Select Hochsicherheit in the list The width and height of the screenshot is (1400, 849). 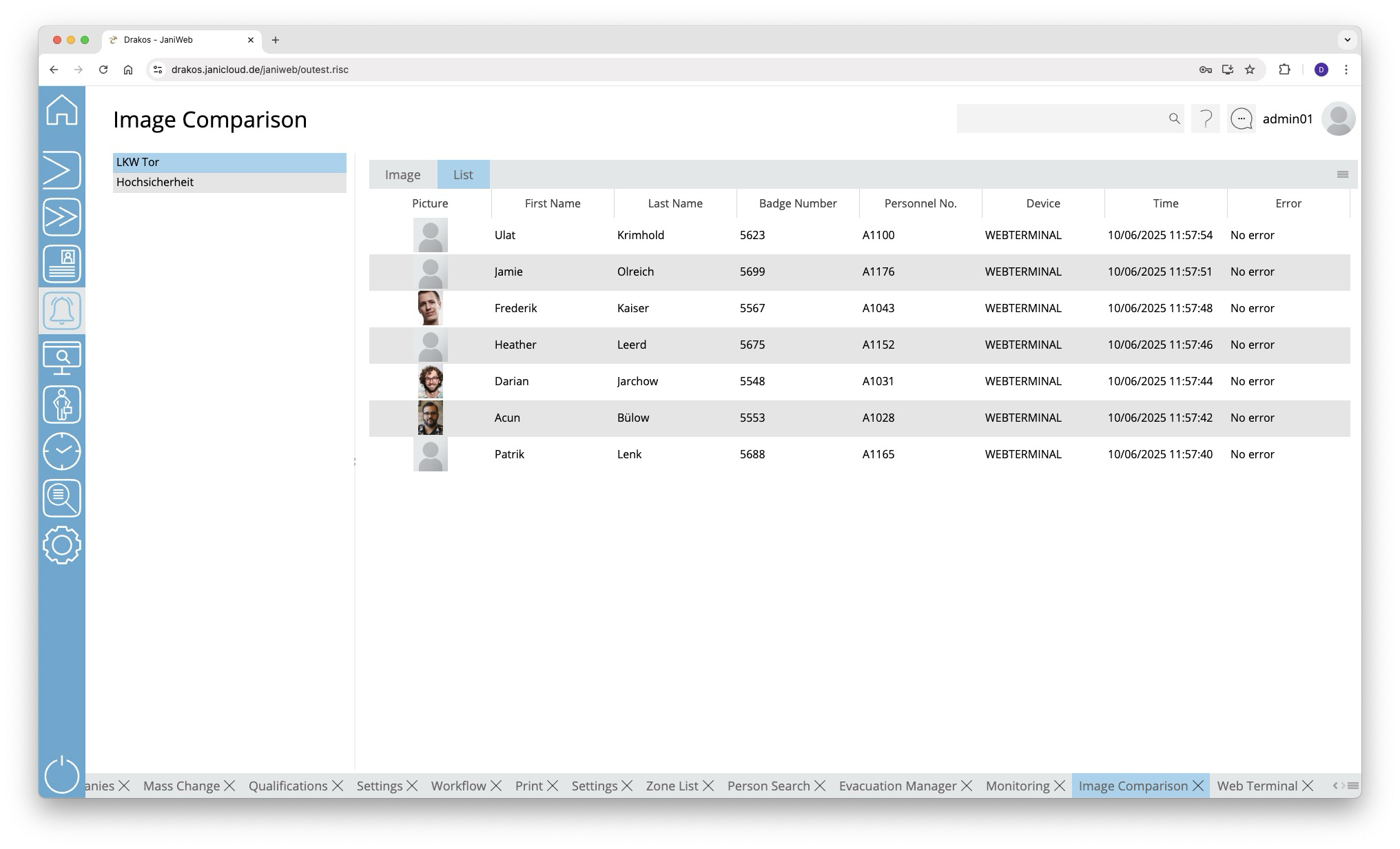tap(155, 183)
